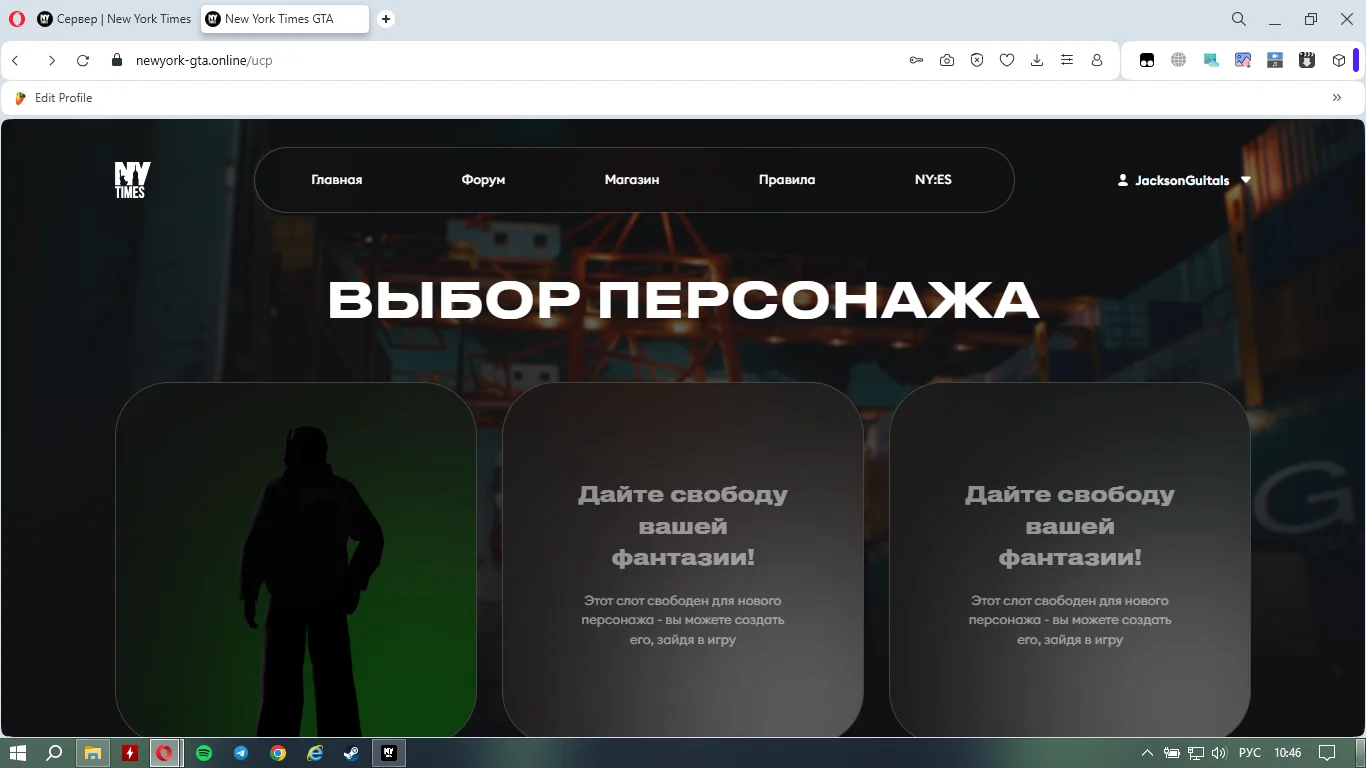Show hidden system tray icons
Viewport: 1366px width, 768px height.
pos(1147,753)
